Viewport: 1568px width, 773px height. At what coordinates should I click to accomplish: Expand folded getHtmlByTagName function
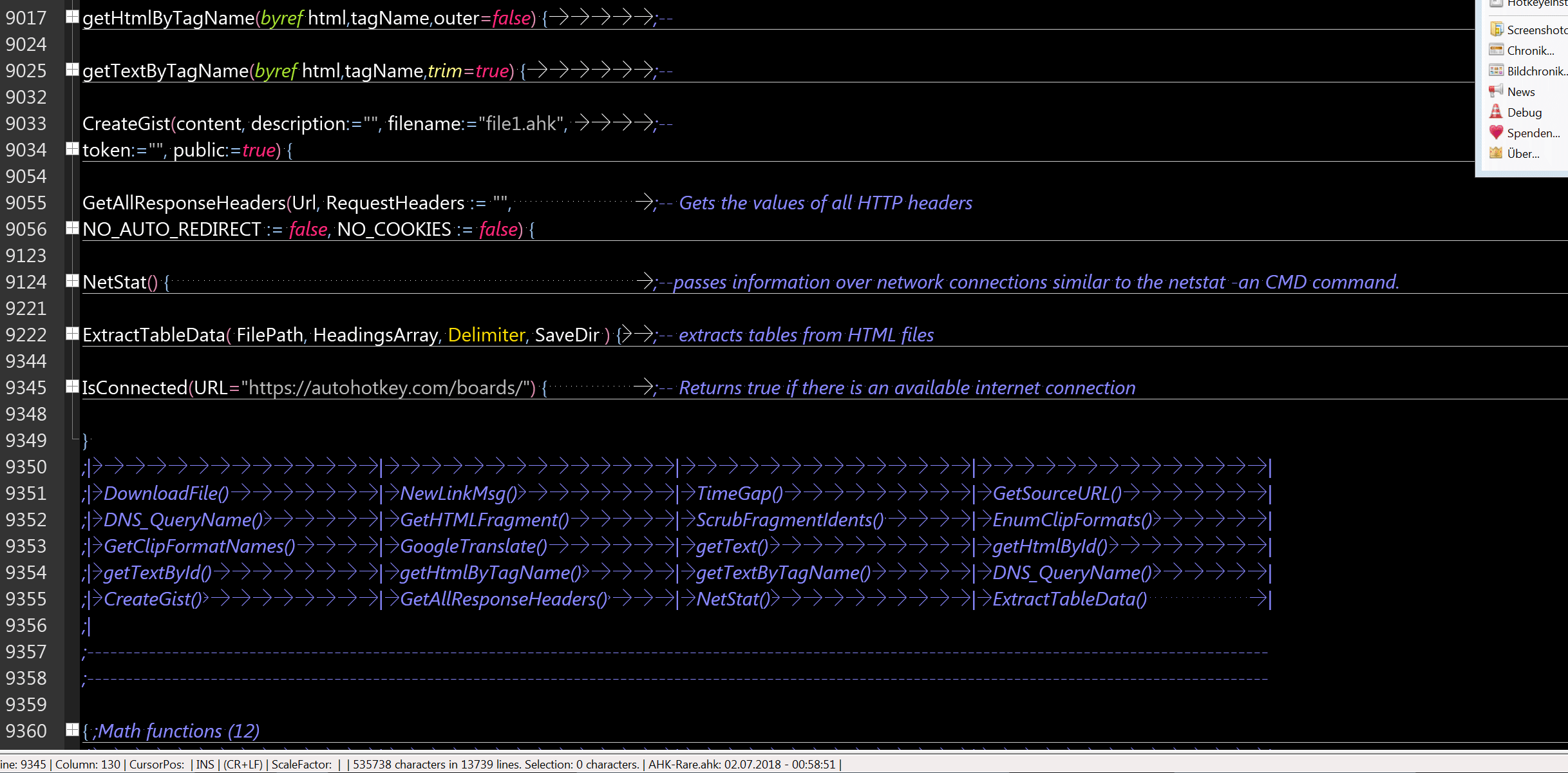[72, 17]
